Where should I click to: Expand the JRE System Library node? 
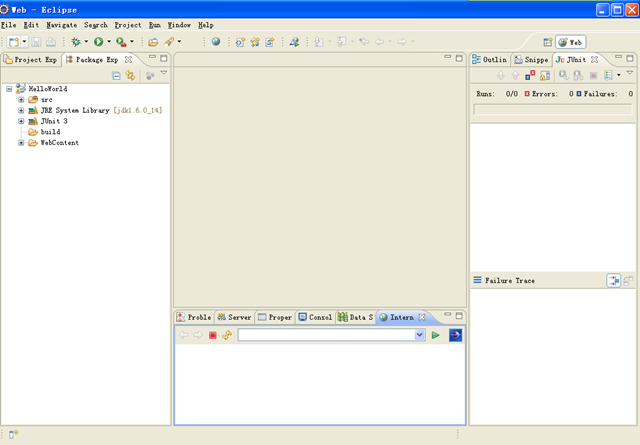click(21, 110)
